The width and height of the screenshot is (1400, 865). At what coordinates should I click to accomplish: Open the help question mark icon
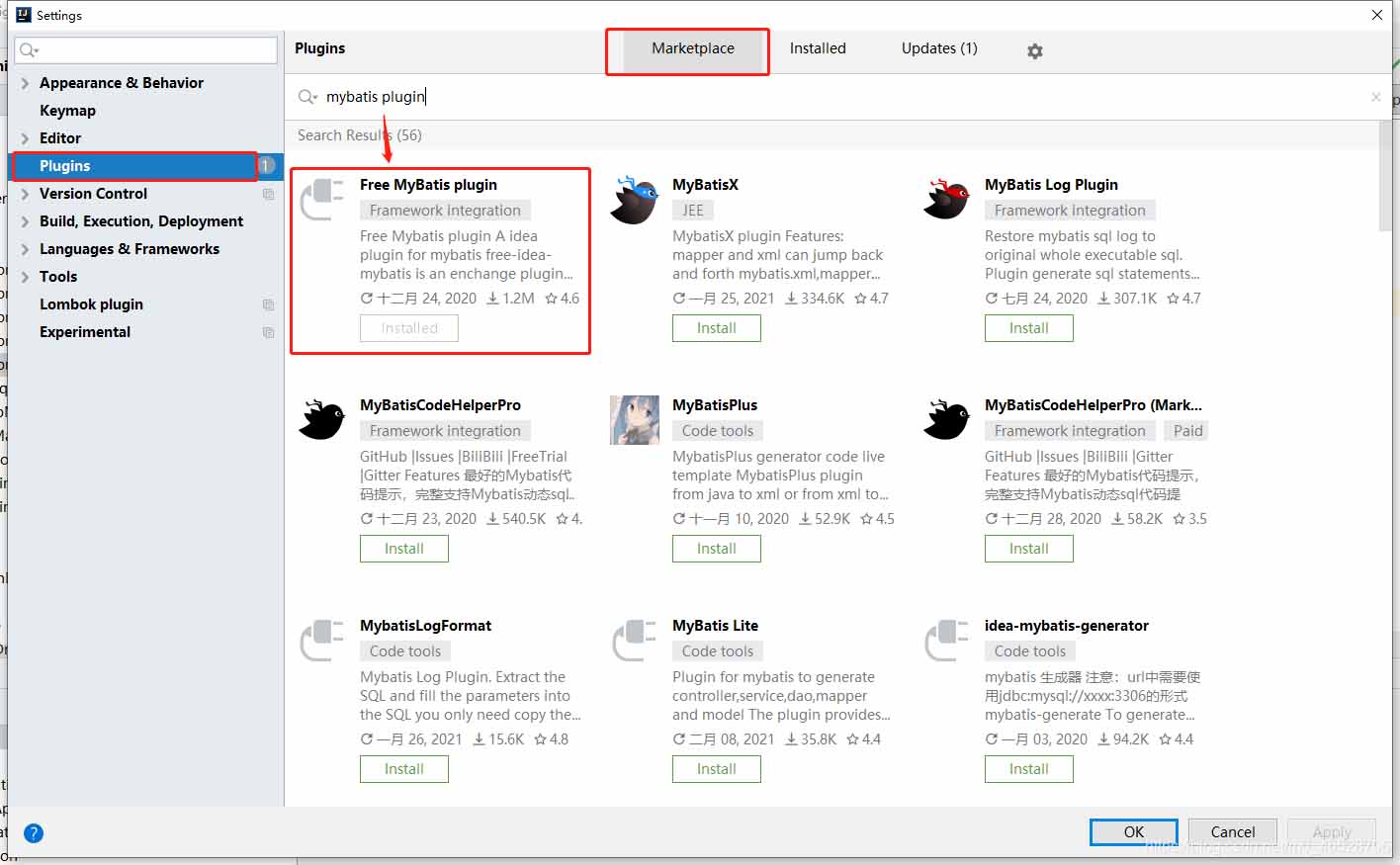(34, 833)
